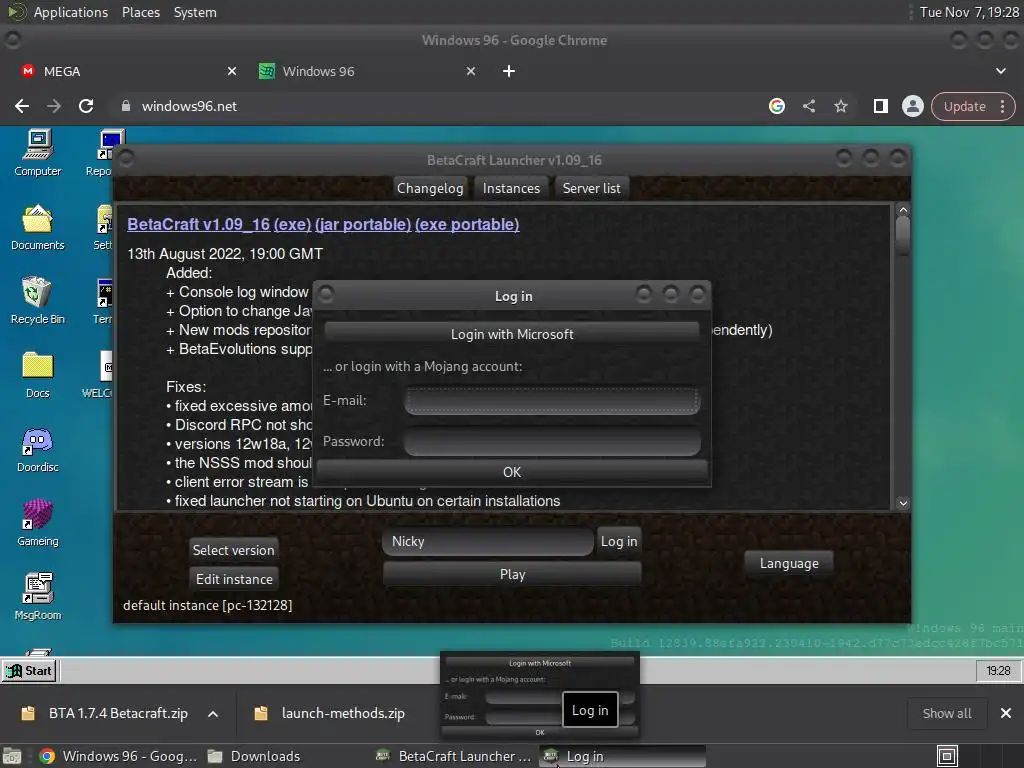Click the Google icon in address bar
This screenshot has width=1024, height=768.
point(776,106)
